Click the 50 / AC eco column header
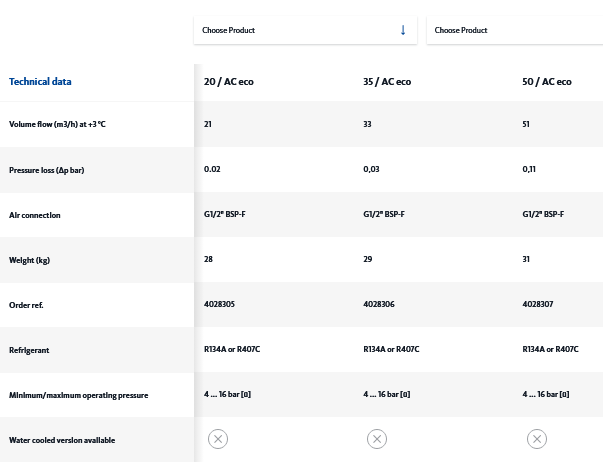This screenshot has width=603, height=464. click(x=547, y=82)
